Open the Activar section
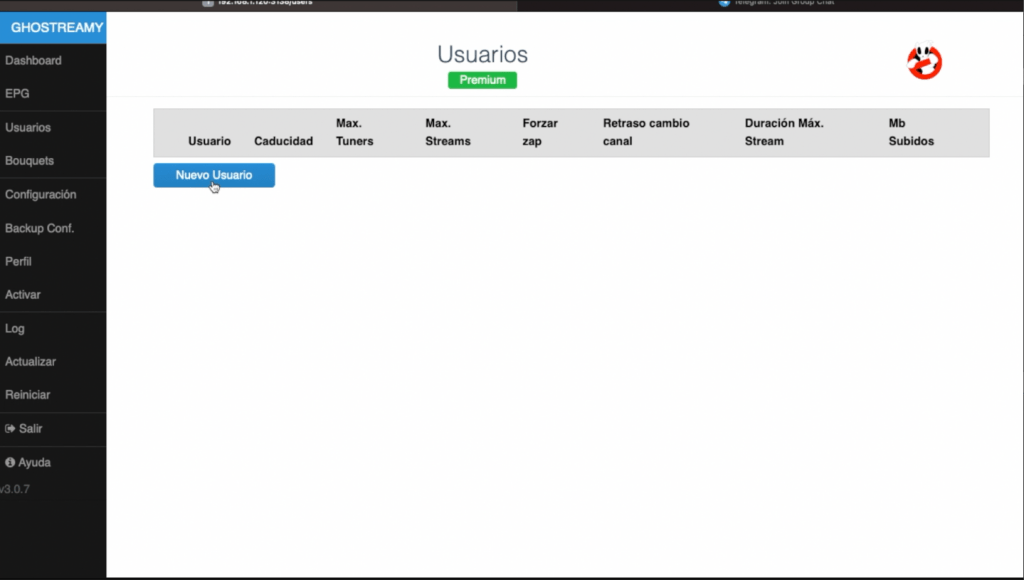1024x580 pixels. point(23,295)
